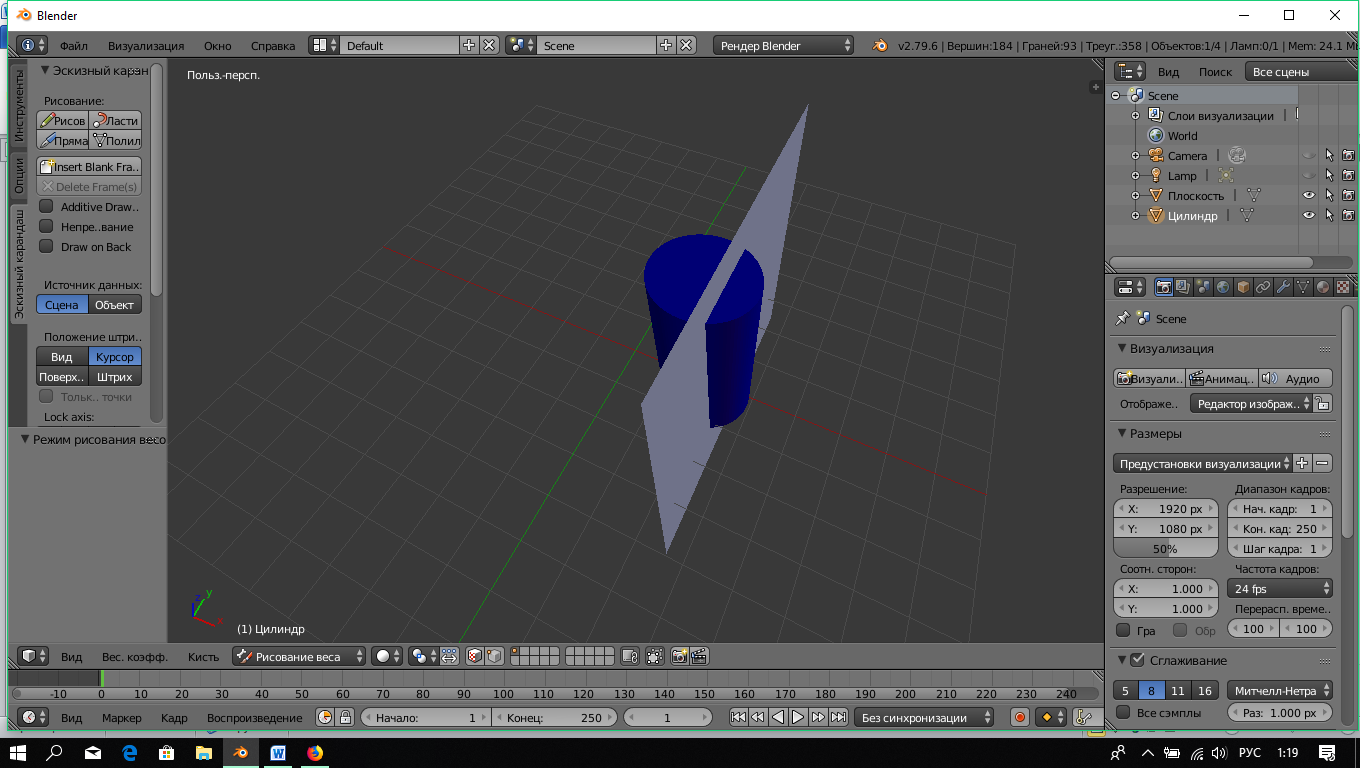Open the Modifiers wrench tab icon
The image size is (1360, 768).
[x=1283, y=287]
